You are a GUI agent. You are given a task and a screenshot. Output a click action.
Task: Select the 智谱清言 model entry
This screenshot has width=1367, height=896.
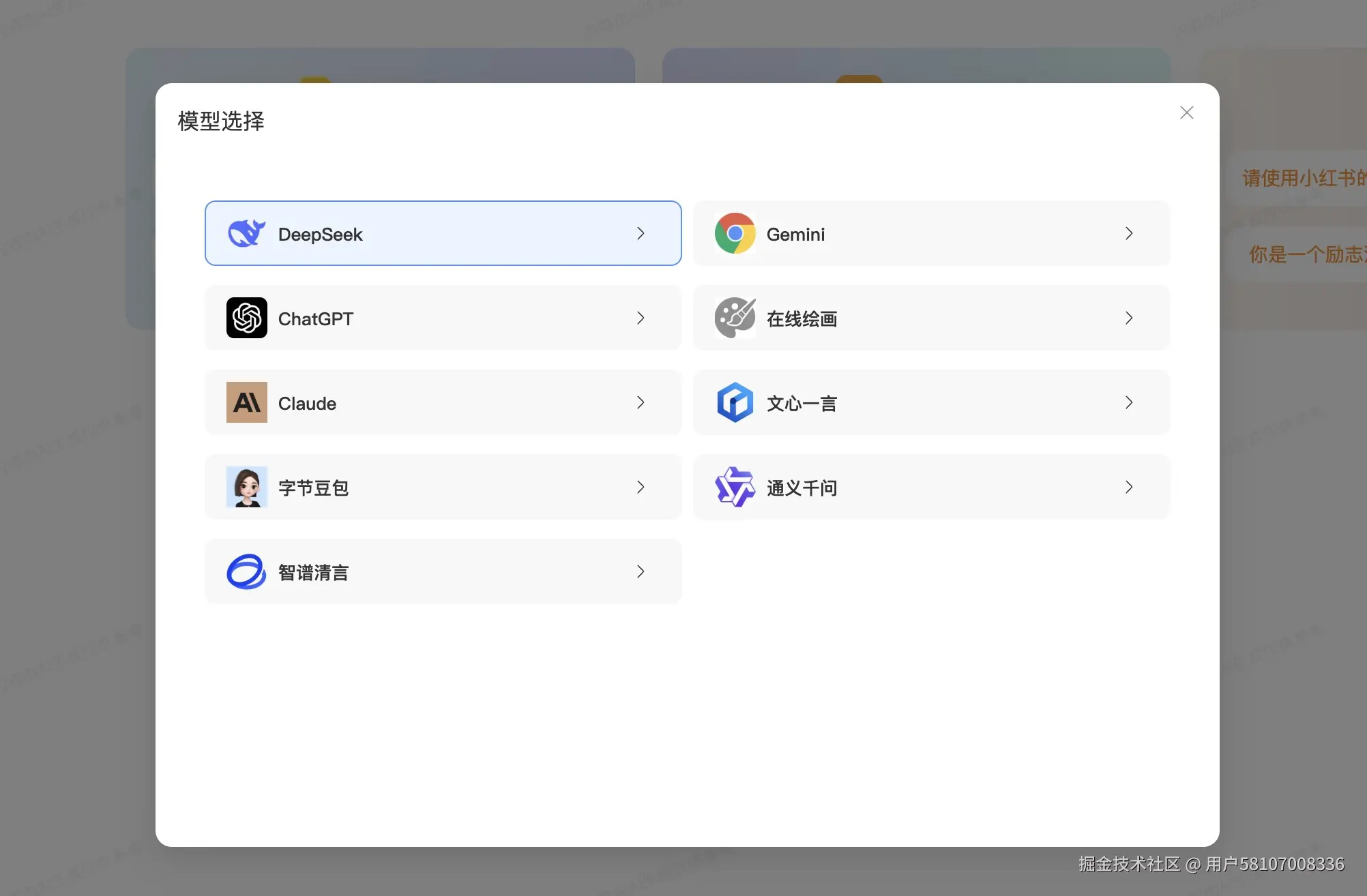[x=443, y=571]
